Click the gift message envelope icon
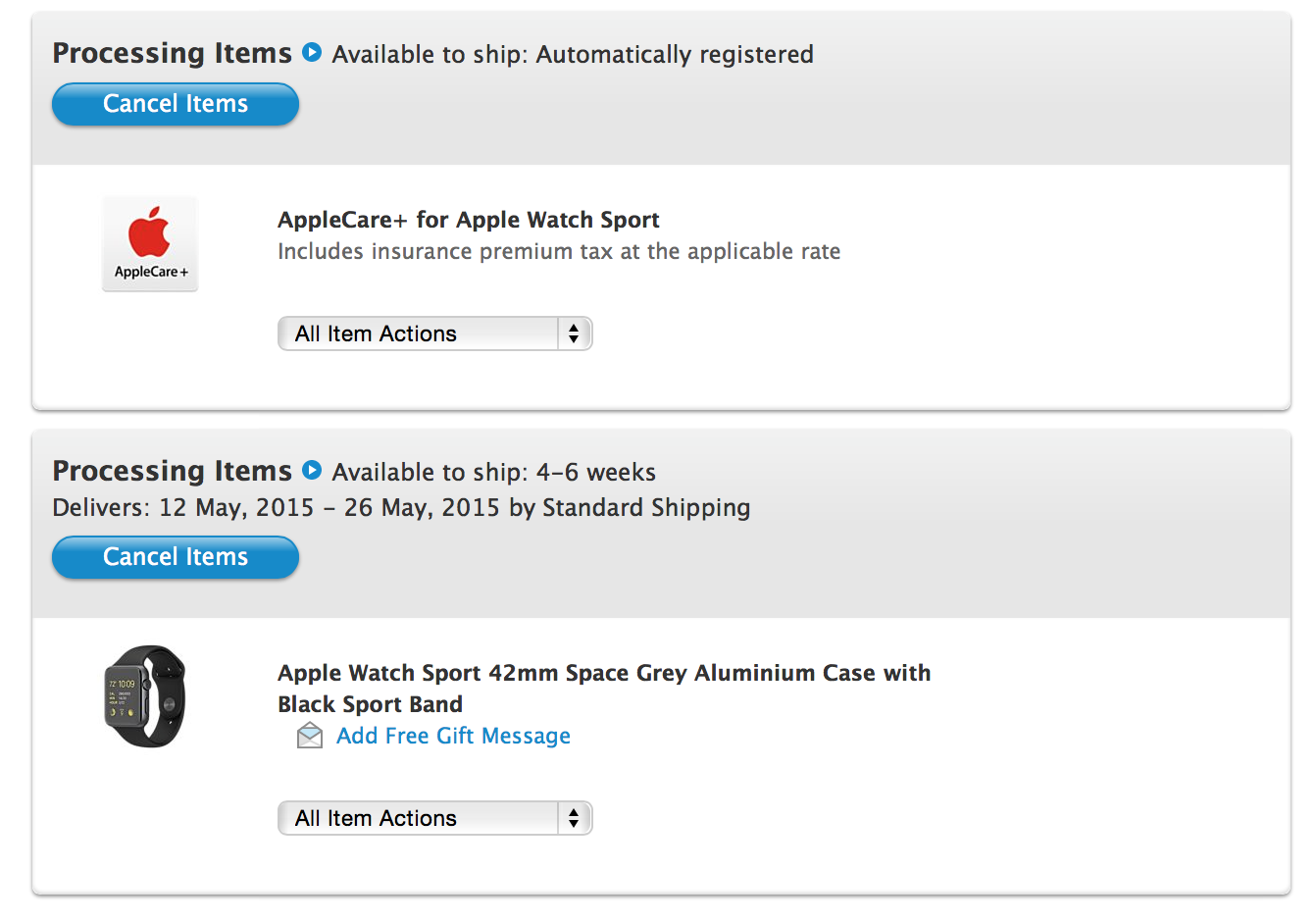This screenshot has width=1316, height=922. tap(310, 736)
